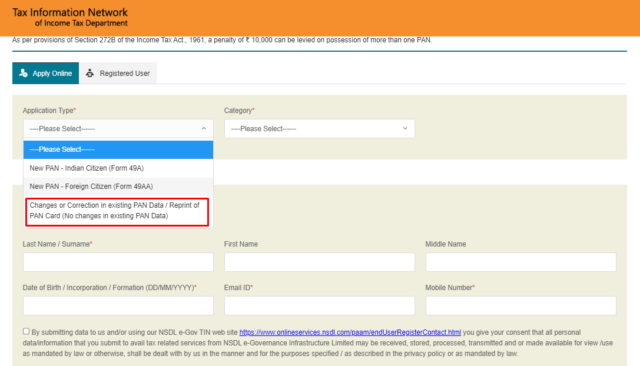Click the Last Name / Surname field
Image resolution: width=640 pixels, height=366 pixels.
118,262
